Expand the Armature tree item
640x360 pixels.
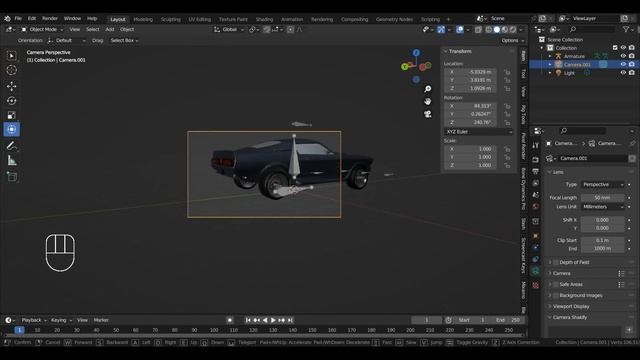pyautogui.click(x=550, y=56)
